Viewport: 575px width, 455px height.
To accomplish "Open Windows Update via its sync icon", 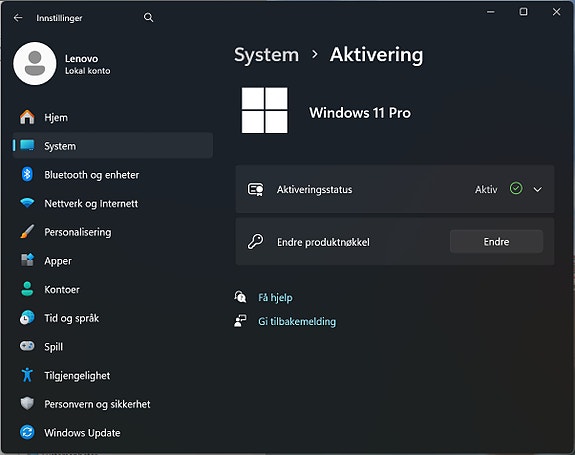I will tap(27, 432).
